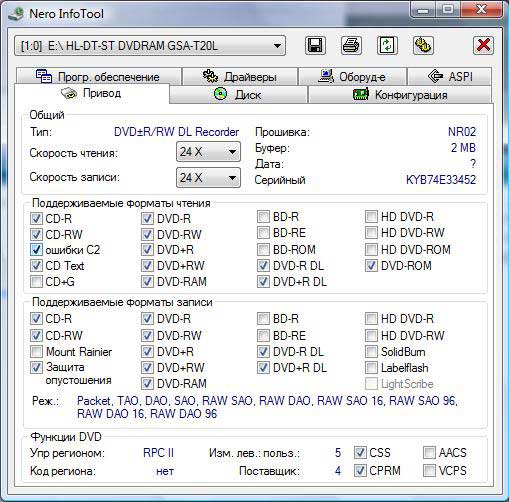Click the floppy disk save icon

tap(315, 45)
